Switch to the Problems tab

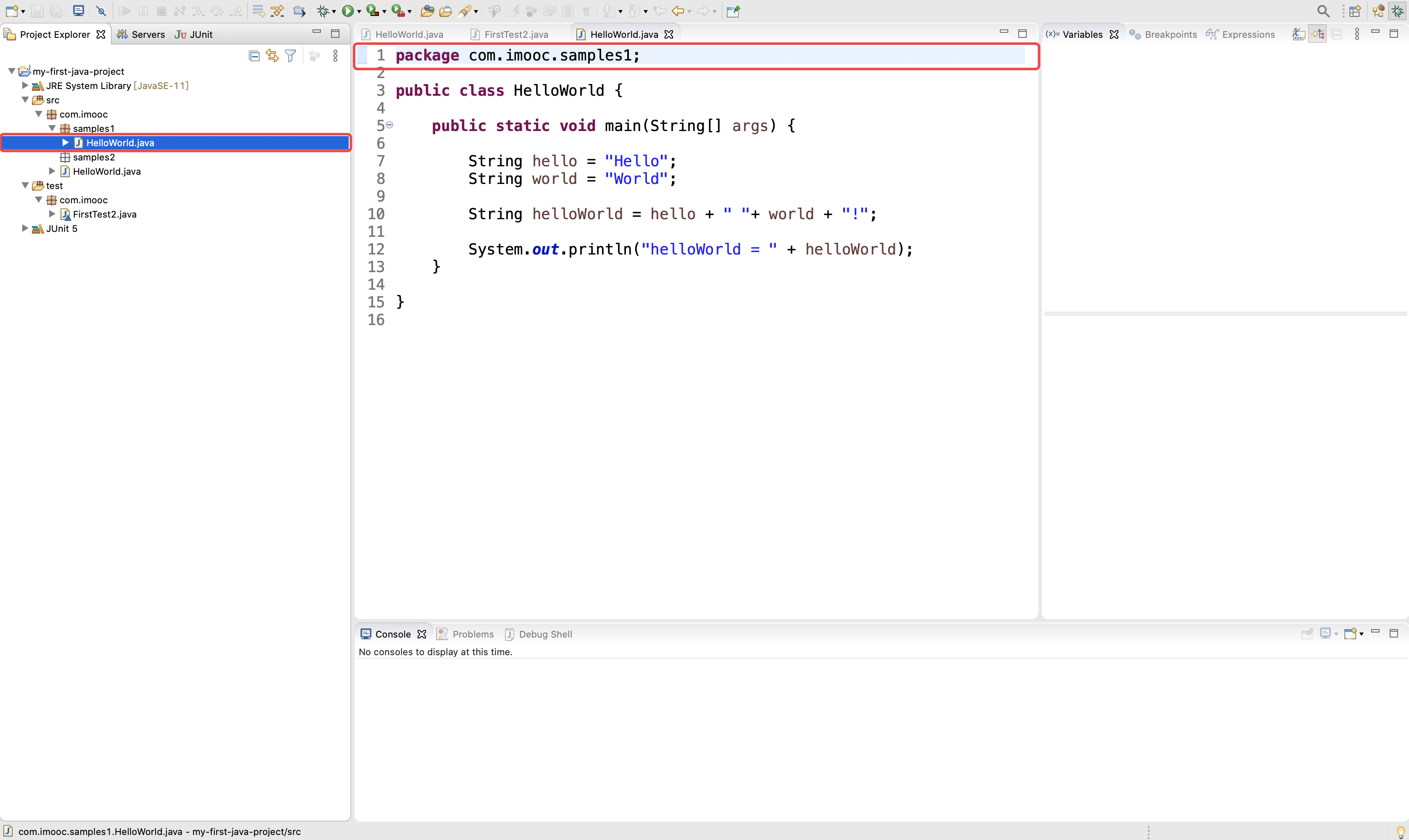pos(465,634)
